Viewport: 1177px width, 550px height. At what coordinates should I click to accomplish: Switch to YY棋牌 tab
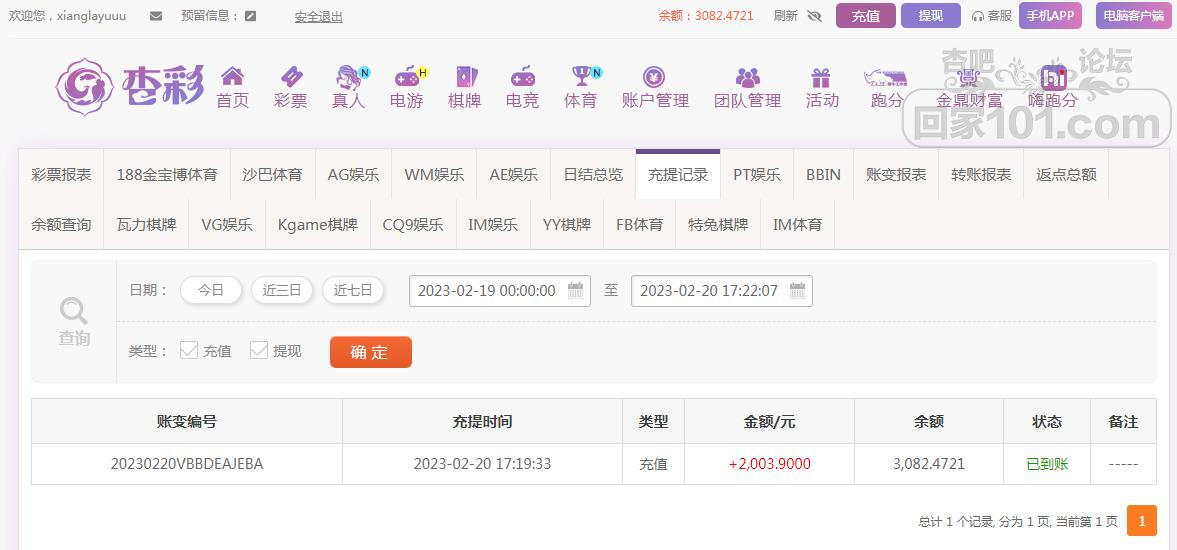[567, 224]
